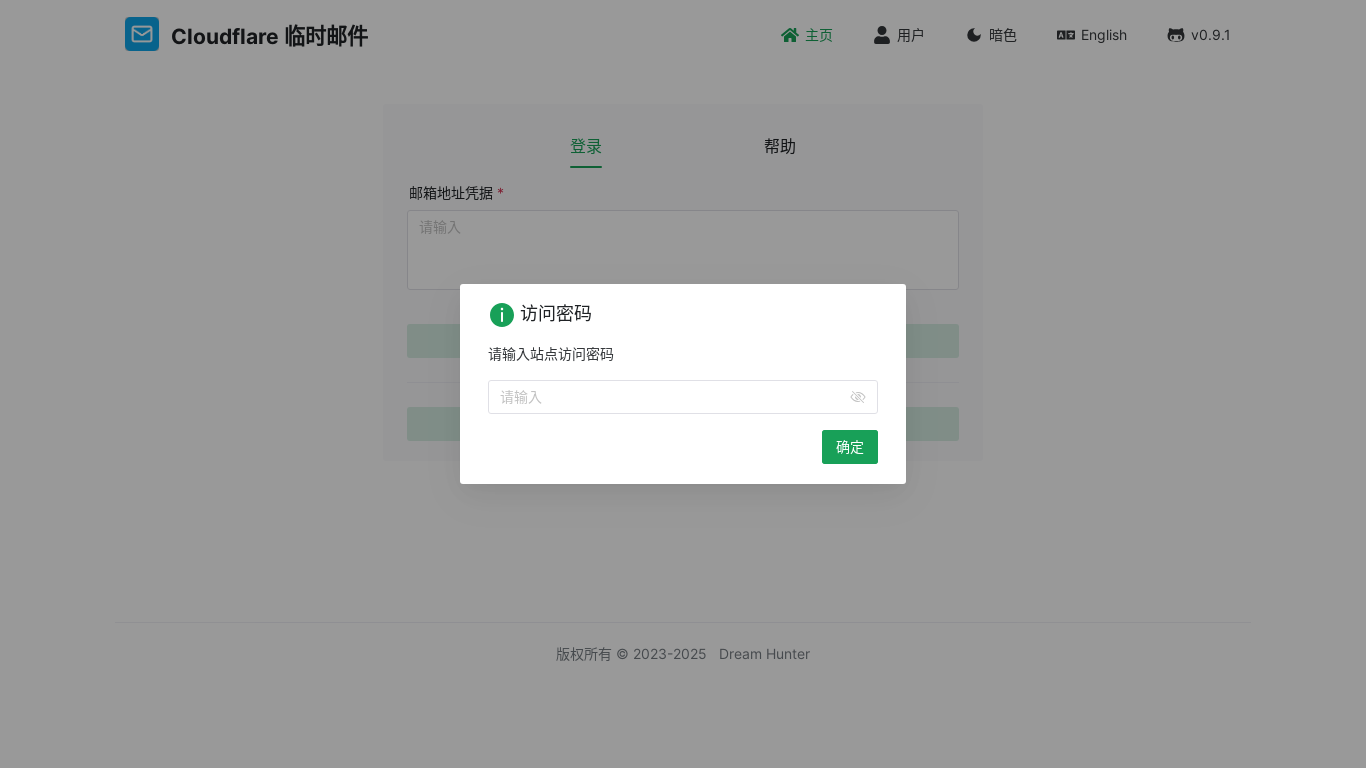Image resolution: width=1366 pixels, height=768 pixels.
Task: Click the house icon beside 主页
Action: coord(790,35)
